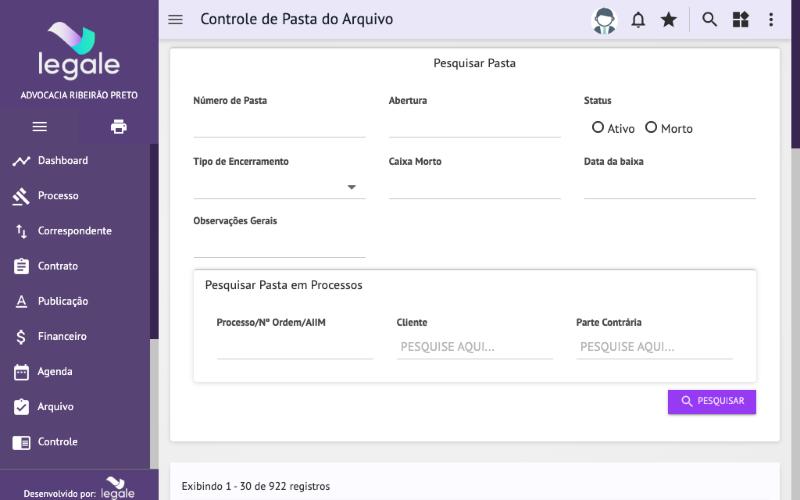Click the Correspondente arrows icon
Viewport: 800px width, 500px height.
[21, 231]
